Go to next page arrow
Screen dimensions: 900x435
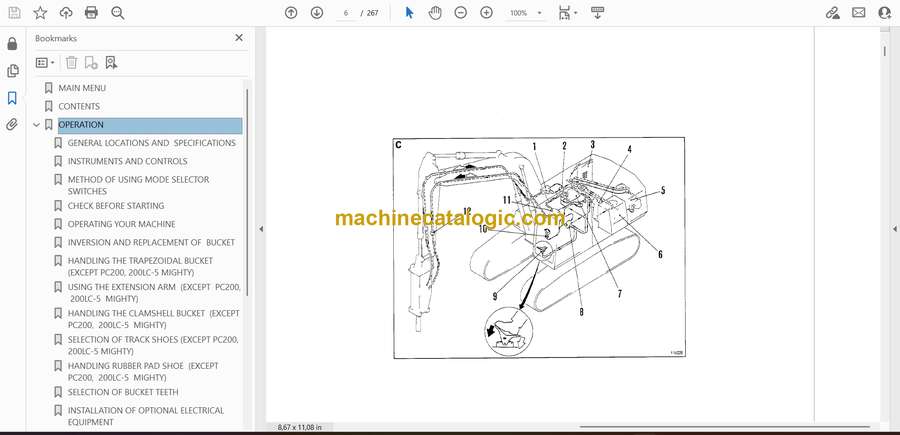[x=317, y=13]
